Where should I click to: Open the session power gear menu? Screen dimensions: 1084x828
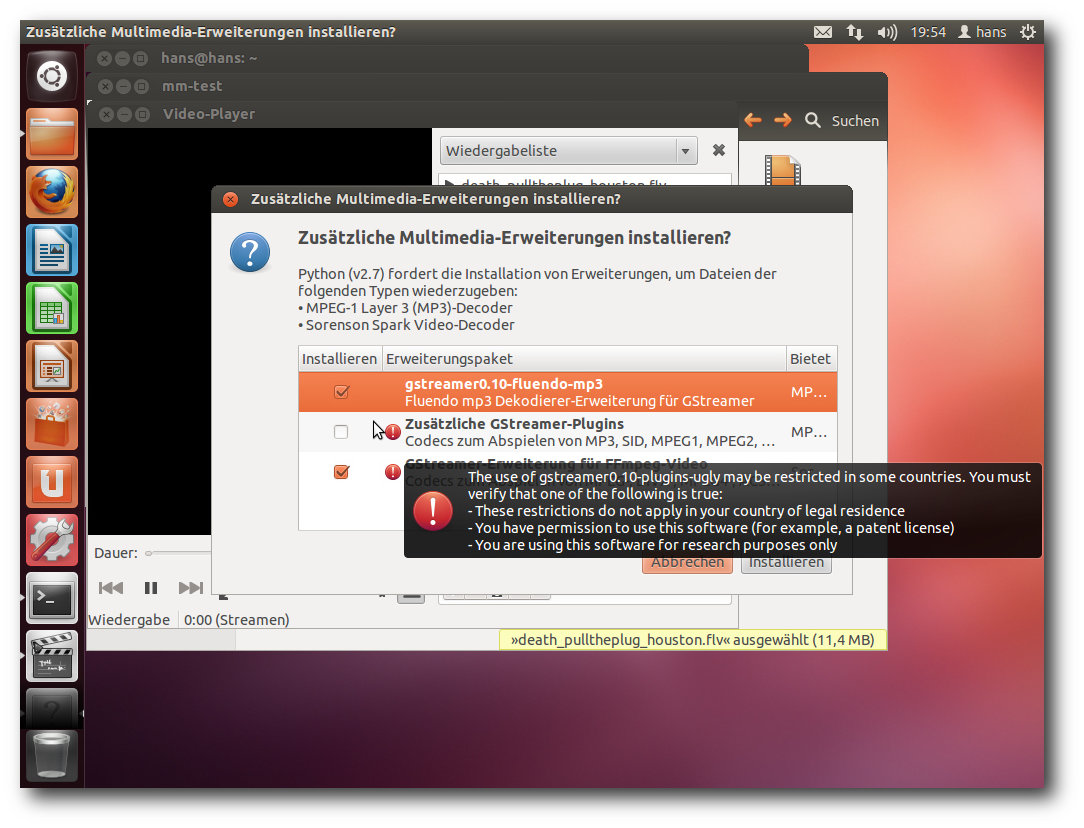[1028, 32]
